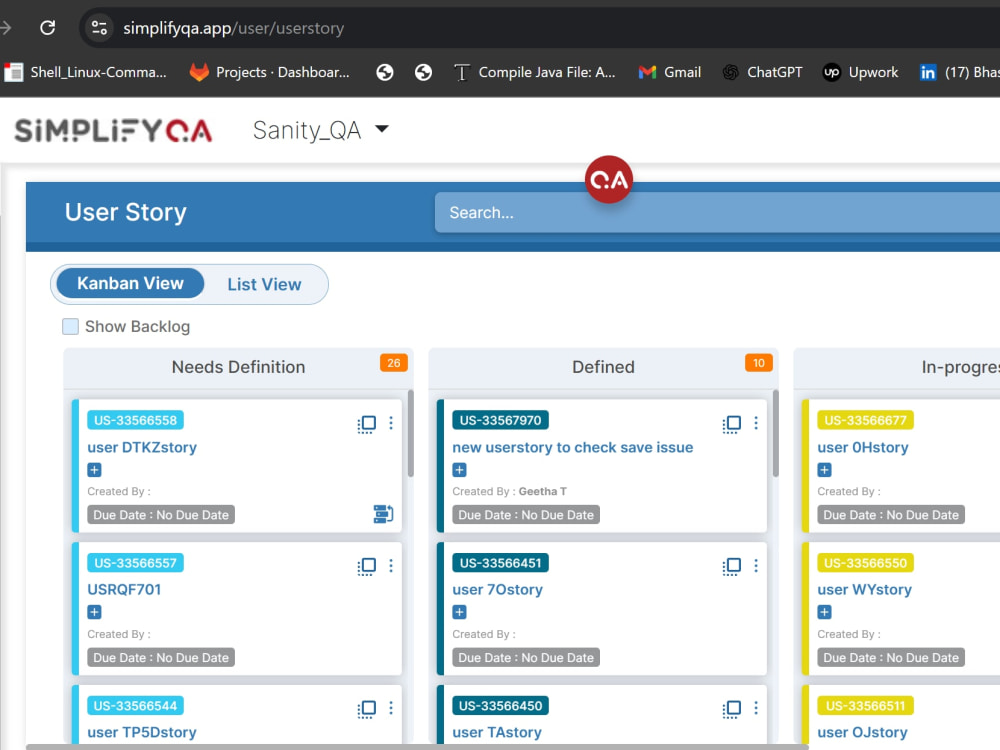Screen dimensions: 1000x750
Task: Select card US-33567970 via select icon
Action: 732,423
